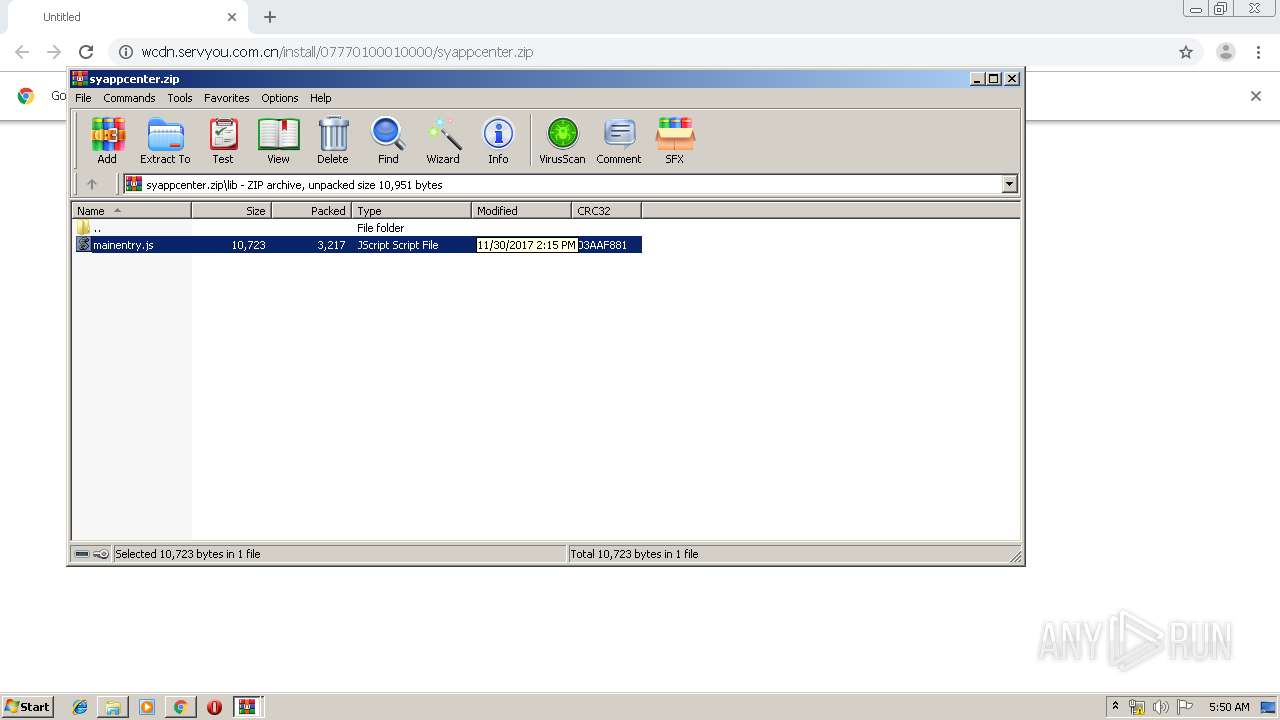Show archive Info
1280x720 pixels.
(x=498, y=140)
